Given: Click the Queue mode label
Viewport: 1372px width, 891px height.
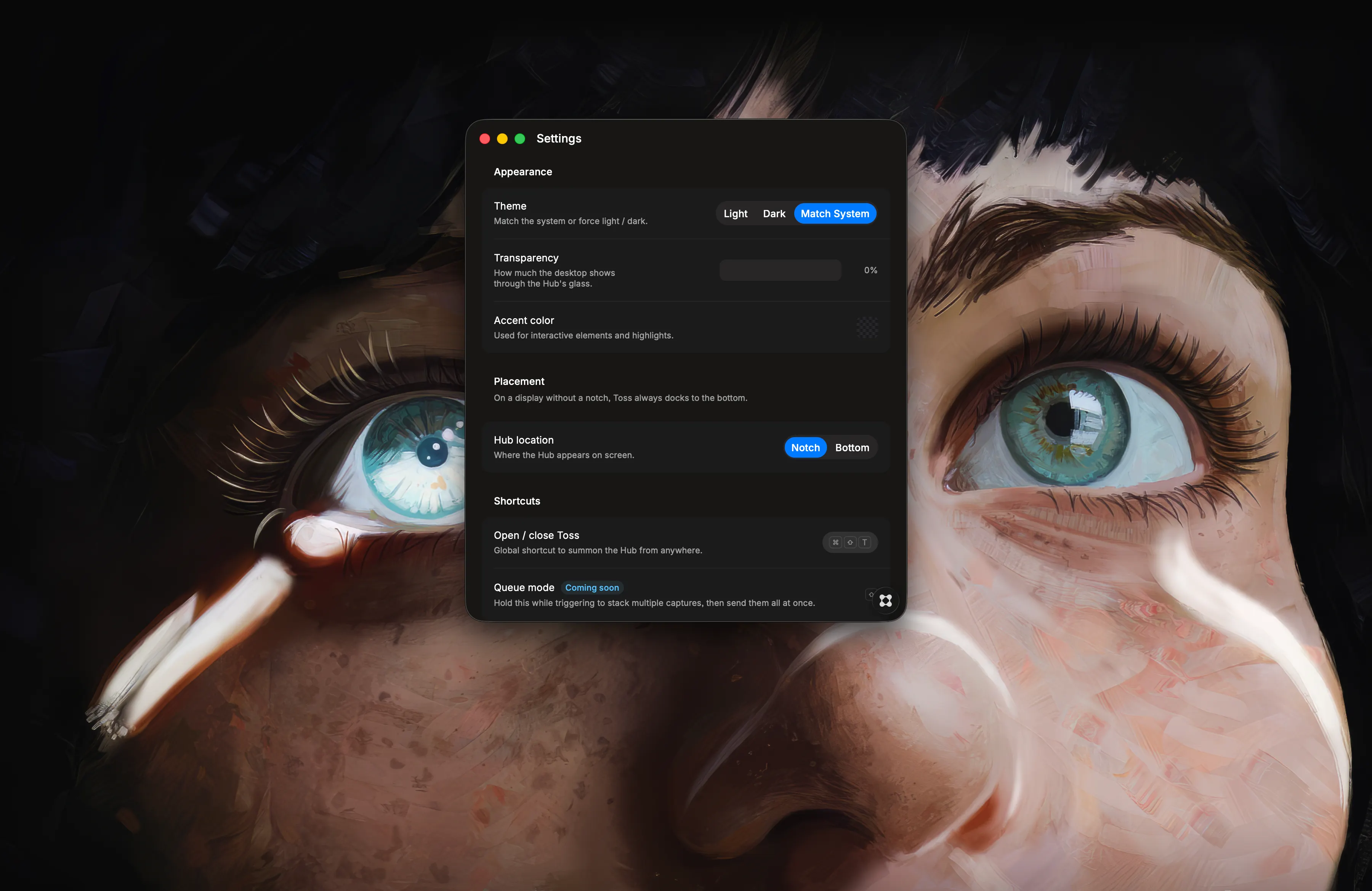Looking at the screenshot, I should click(524, 588).
